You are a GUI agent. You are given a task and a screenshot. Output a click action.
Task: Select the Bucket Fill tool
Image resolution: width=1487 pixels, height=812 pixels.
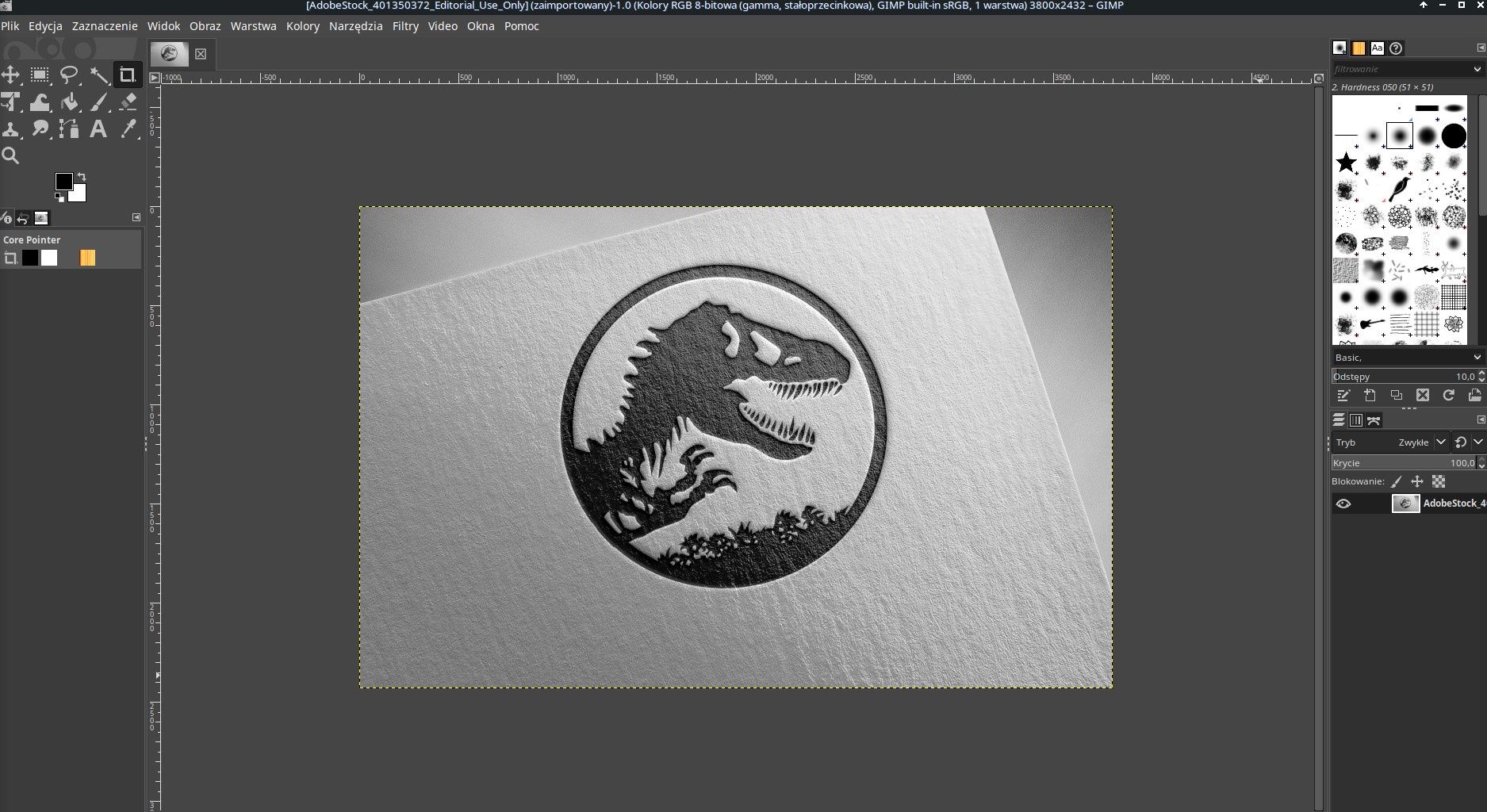[x=70, y=102]
